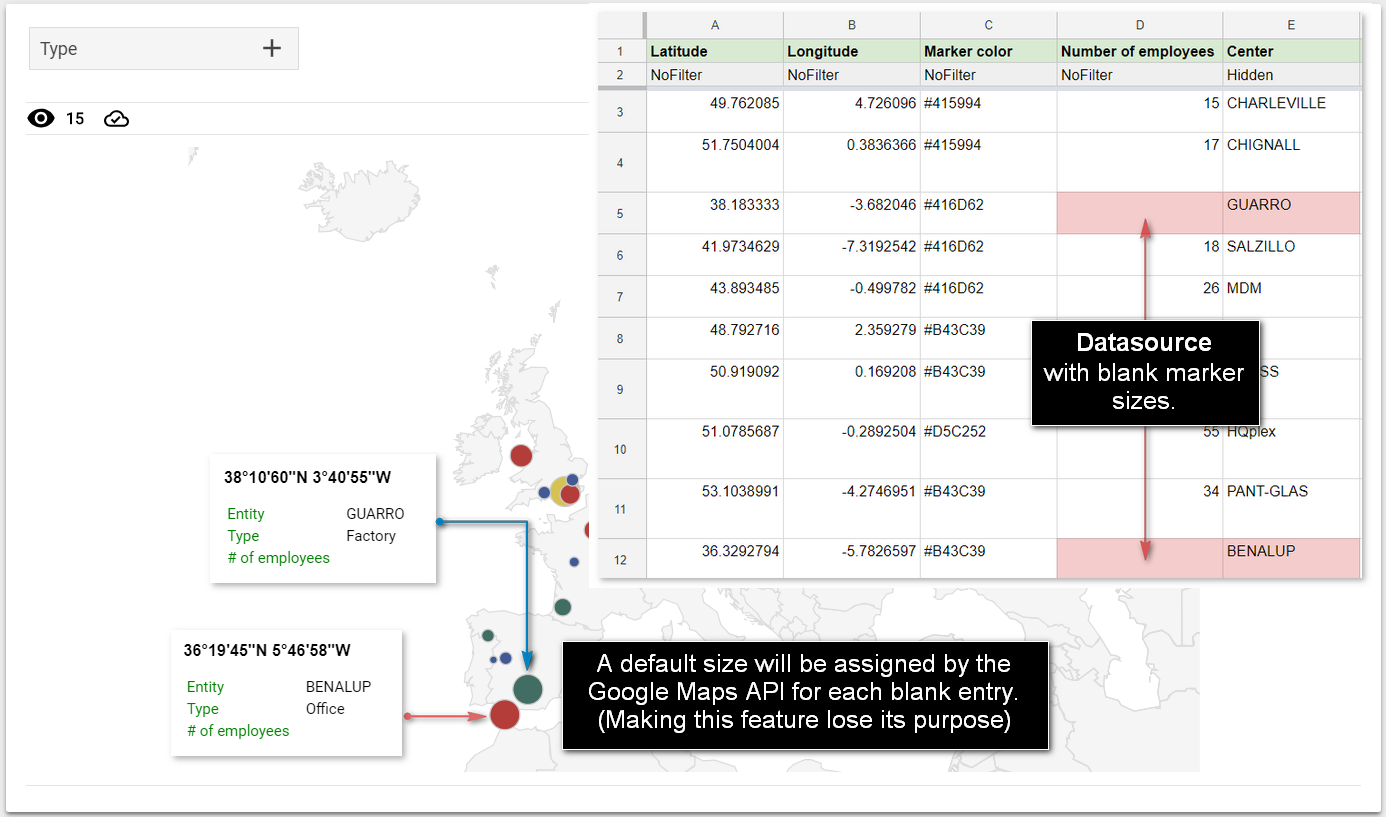The height and width of the screenshot is (817, 1386).
Task: Select the large red marker in northern Britain
Action: tap(521, 456)
